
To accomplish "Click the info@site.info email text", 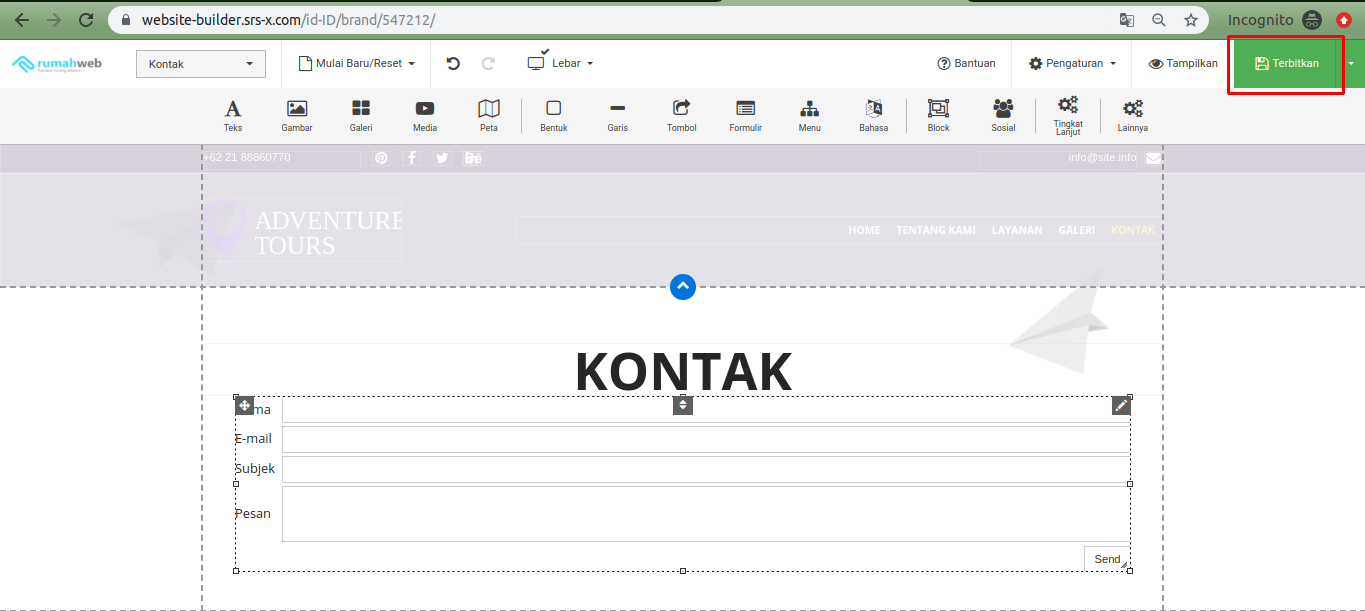I will coord(1102,157).
